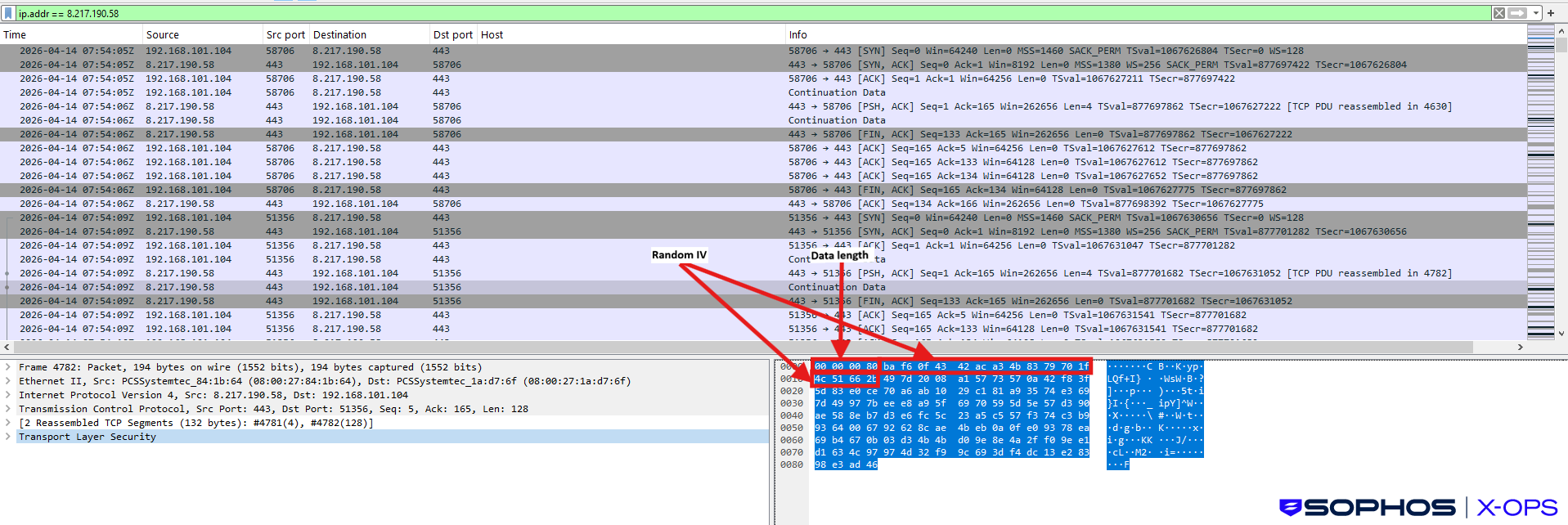Select packet '51356 → 443 [SYN] Seq=0'
Image resolution: width=1568 pixels, height=525 pixels.
point(762,218)
